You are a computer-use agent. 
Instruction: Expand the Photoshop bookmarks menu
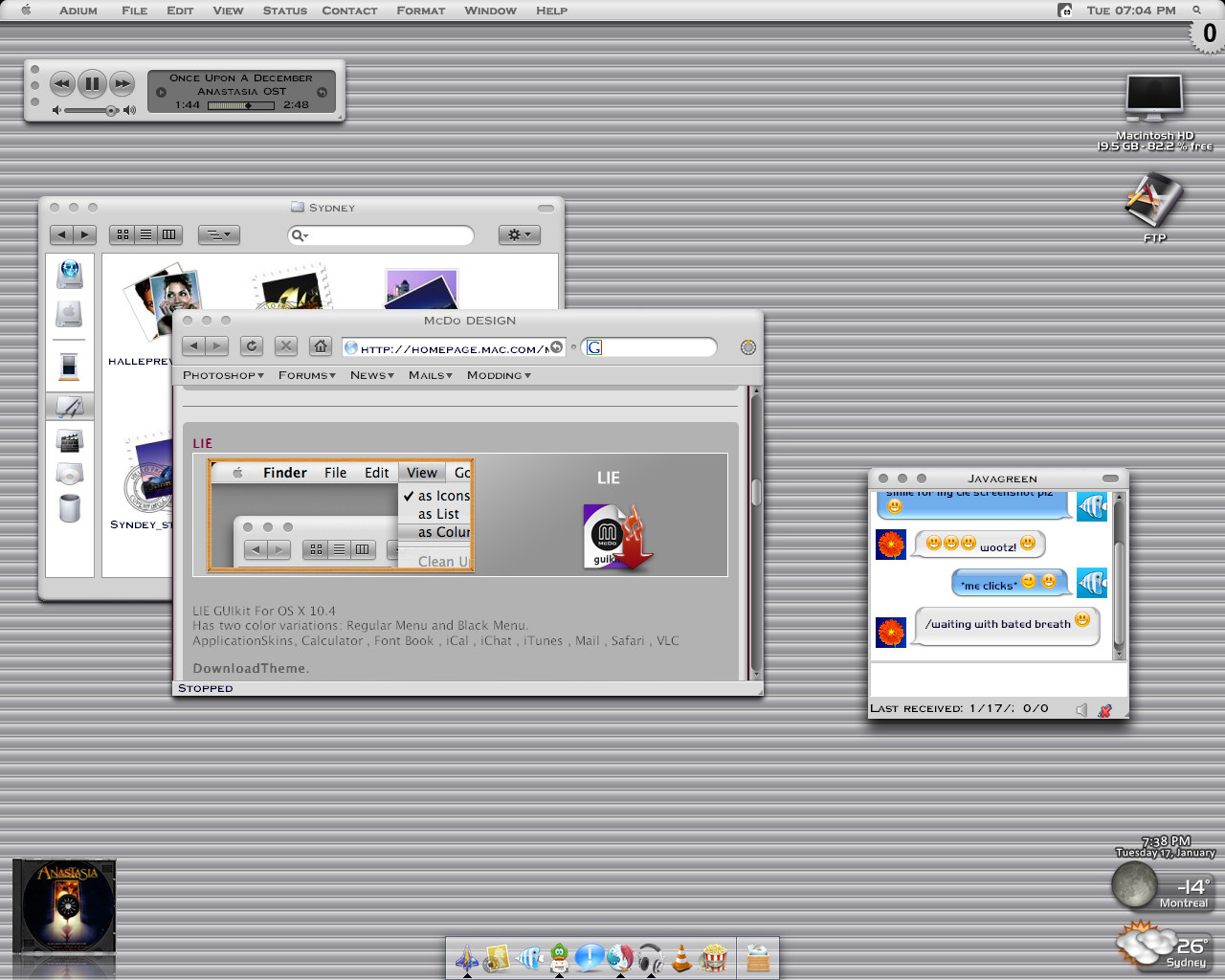click(x=223, y=375)
